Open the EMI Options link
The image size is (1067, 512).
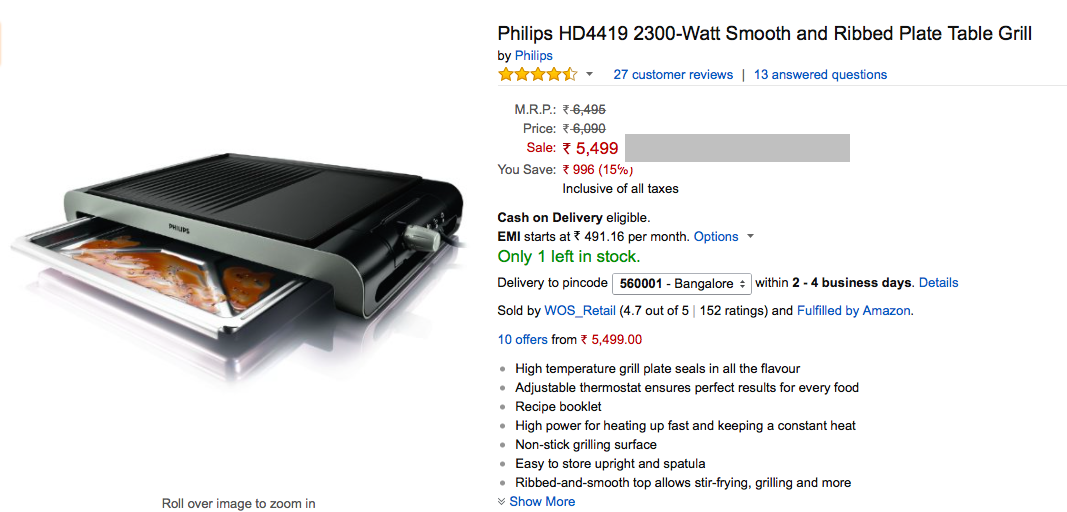point(716,237)
